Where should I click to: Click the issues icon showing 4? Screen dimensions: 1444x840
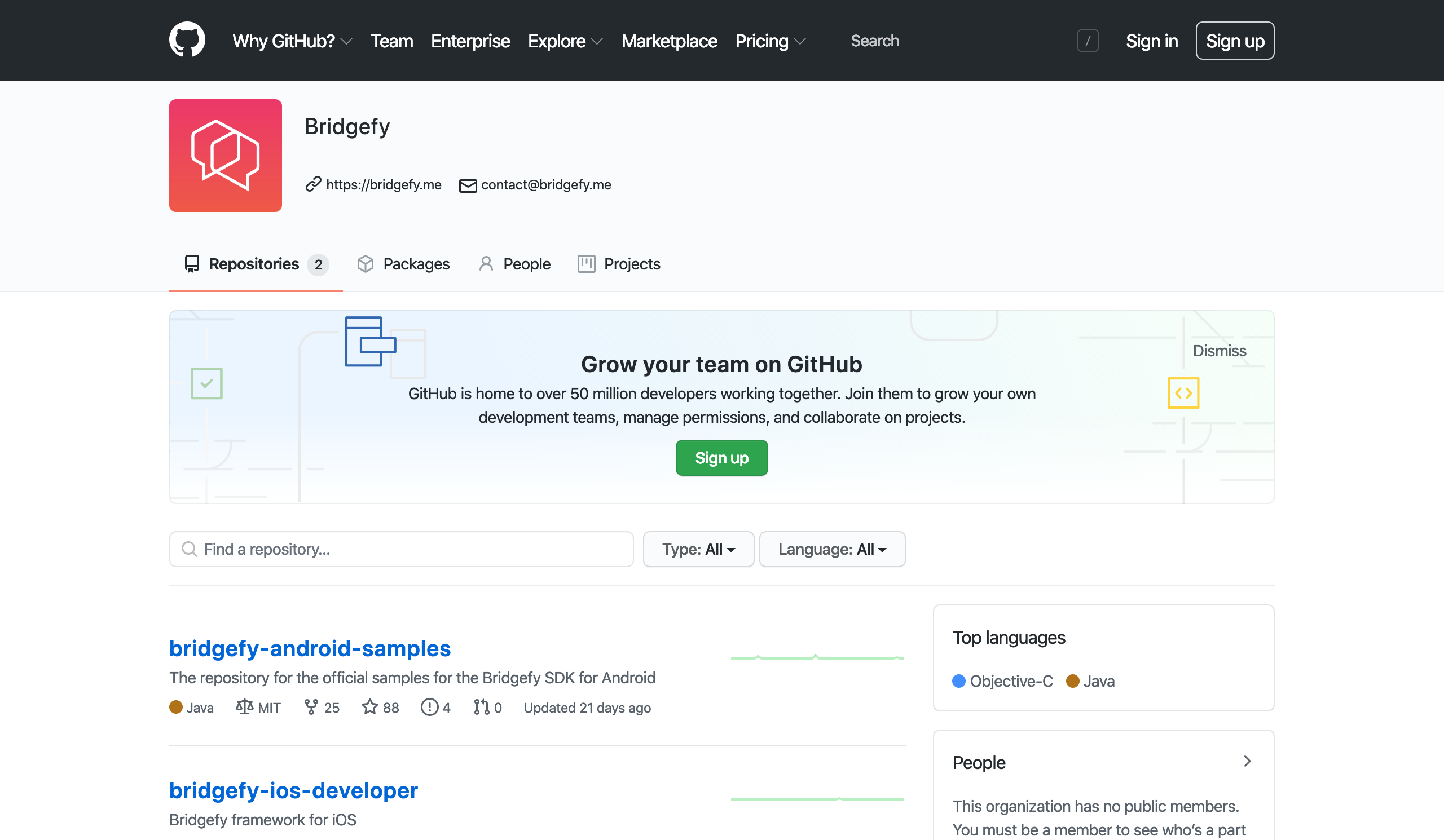429,707
